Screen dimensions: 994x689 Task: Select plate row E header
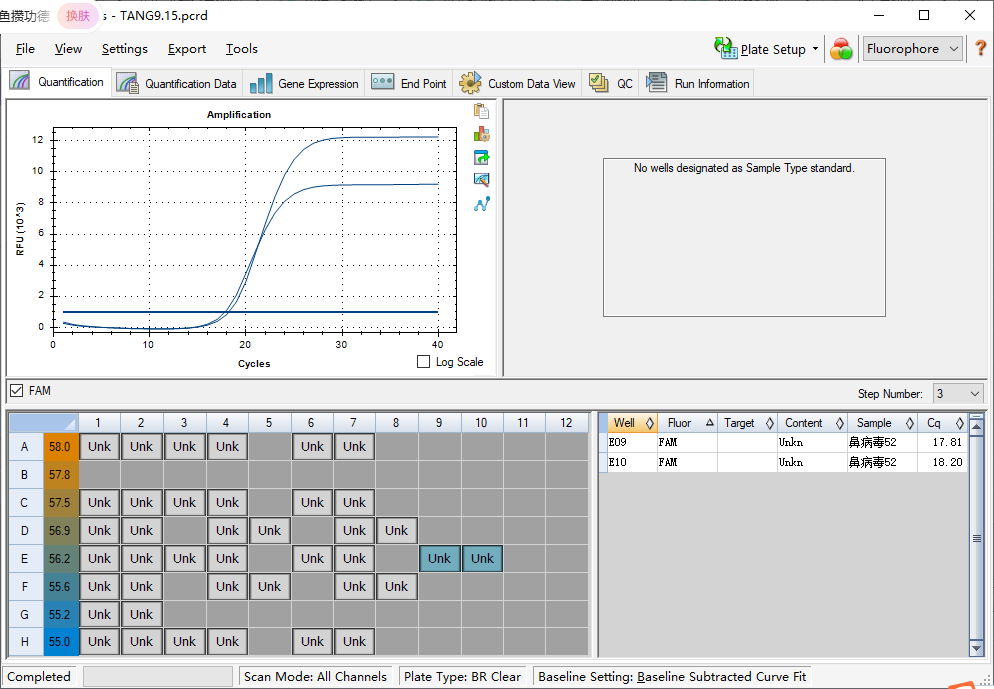[25, 558]
